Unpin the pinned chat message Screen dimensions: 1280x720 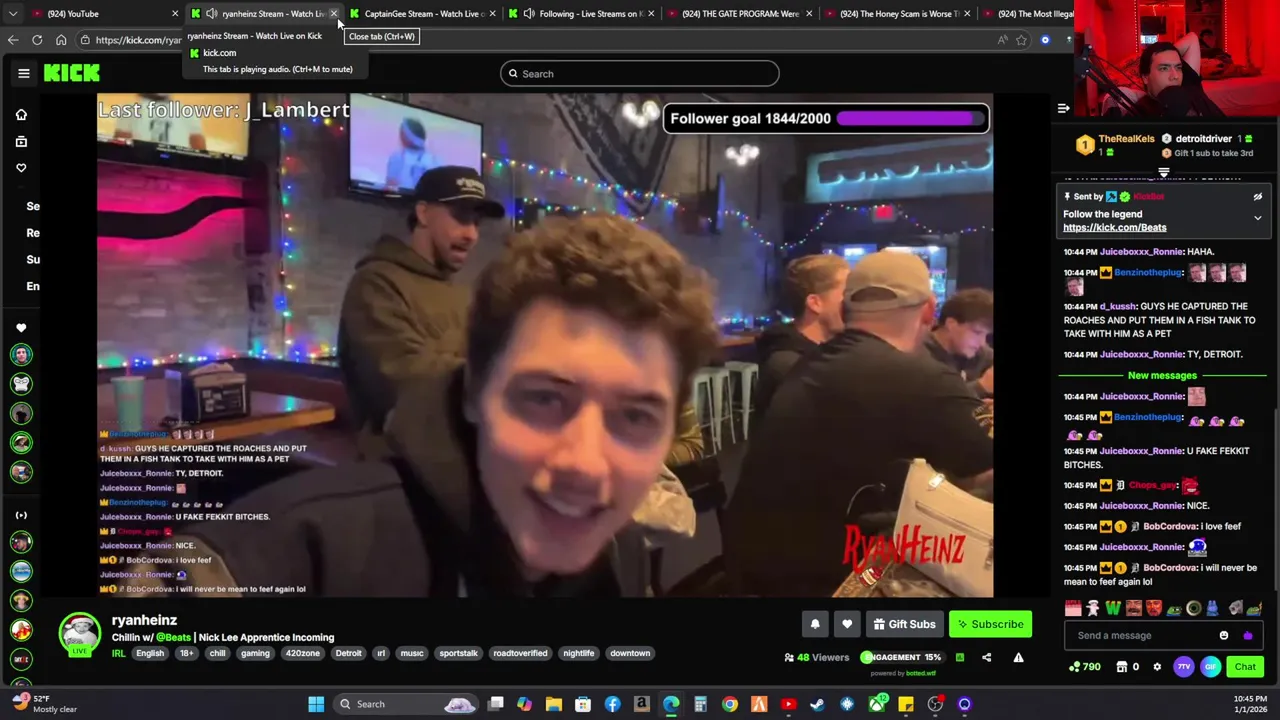[x=1258, y=197]
